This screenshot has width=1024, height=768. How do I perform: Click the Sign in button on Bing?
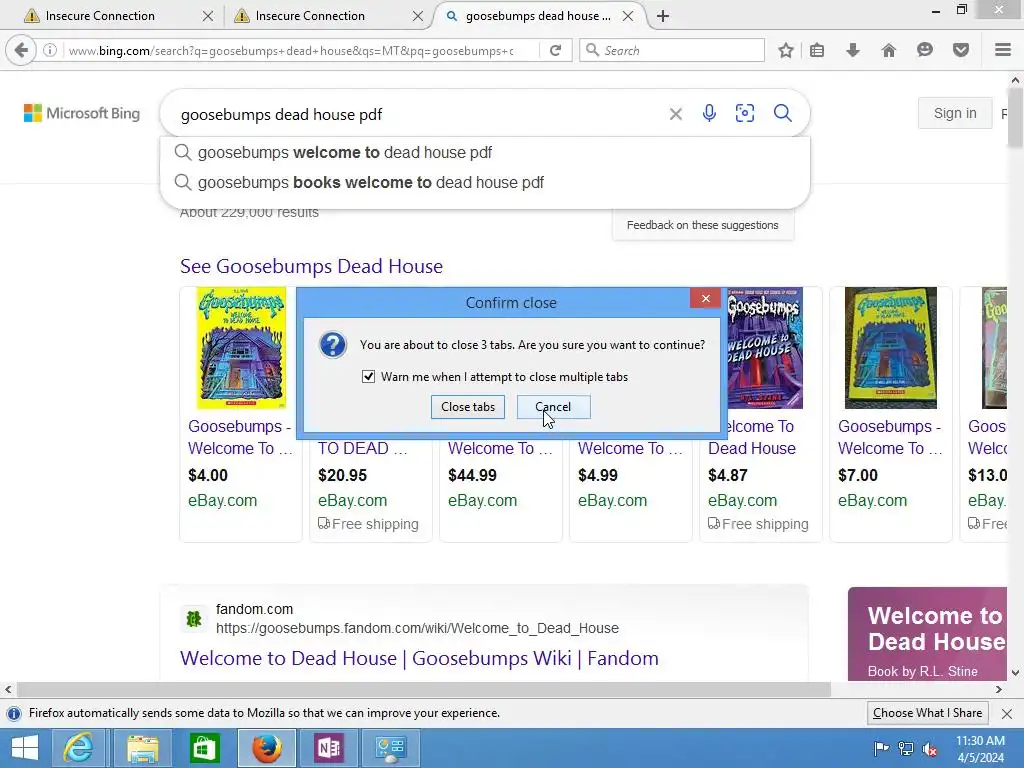[955, 113]
